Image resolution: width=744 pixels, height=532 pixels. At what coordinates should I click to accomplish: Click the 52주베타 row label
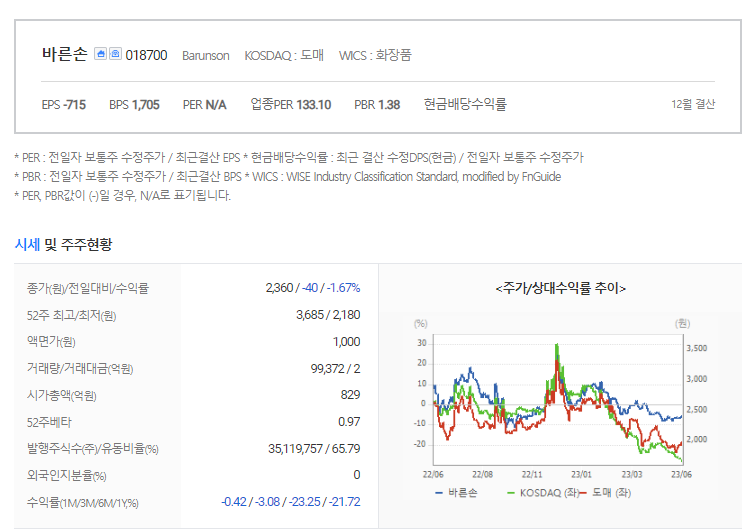(49, 422)
